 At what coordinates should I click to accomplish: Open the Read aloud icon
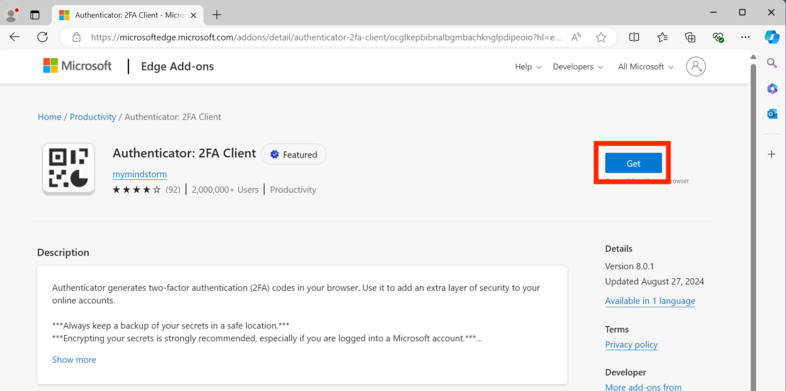tap(576, 37)
